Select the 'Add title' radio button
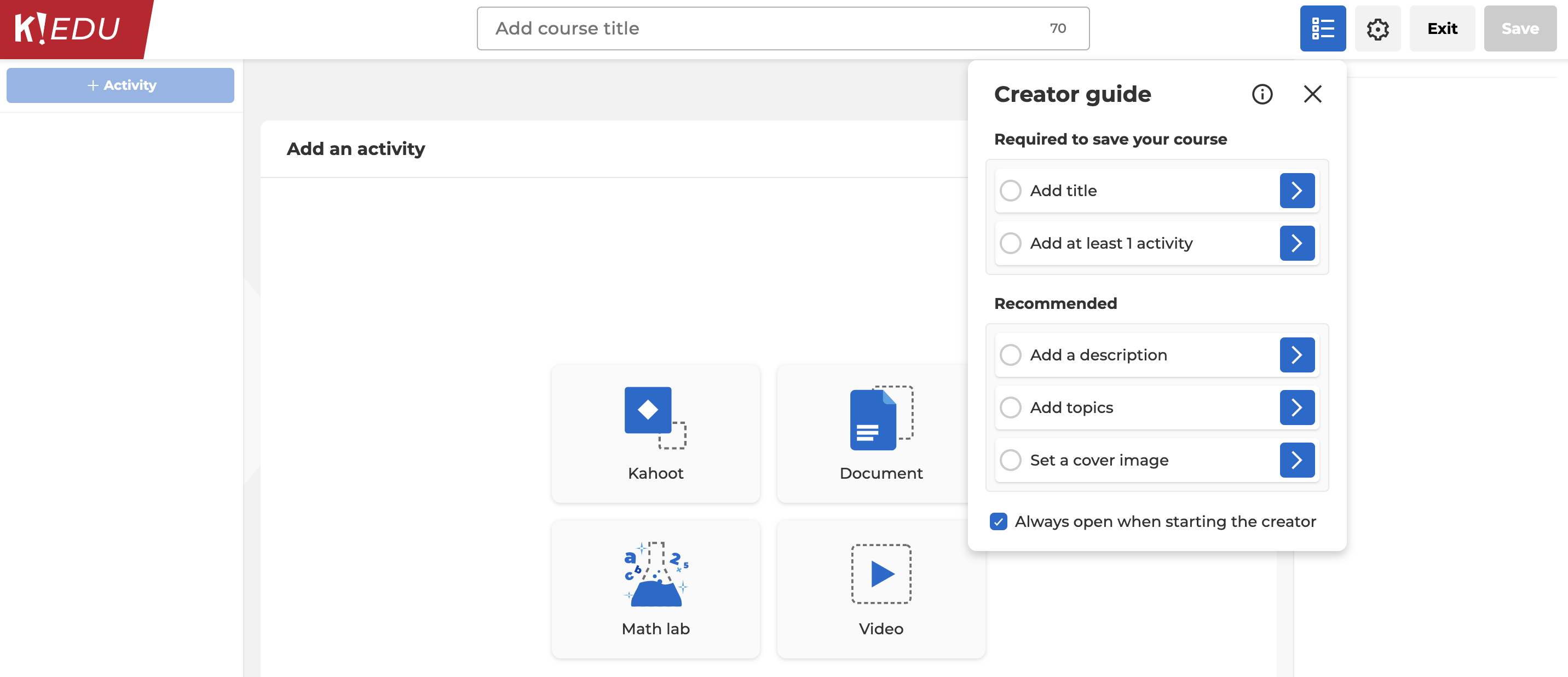This screenshot has width=1568, height=677. click(1010, 190)
